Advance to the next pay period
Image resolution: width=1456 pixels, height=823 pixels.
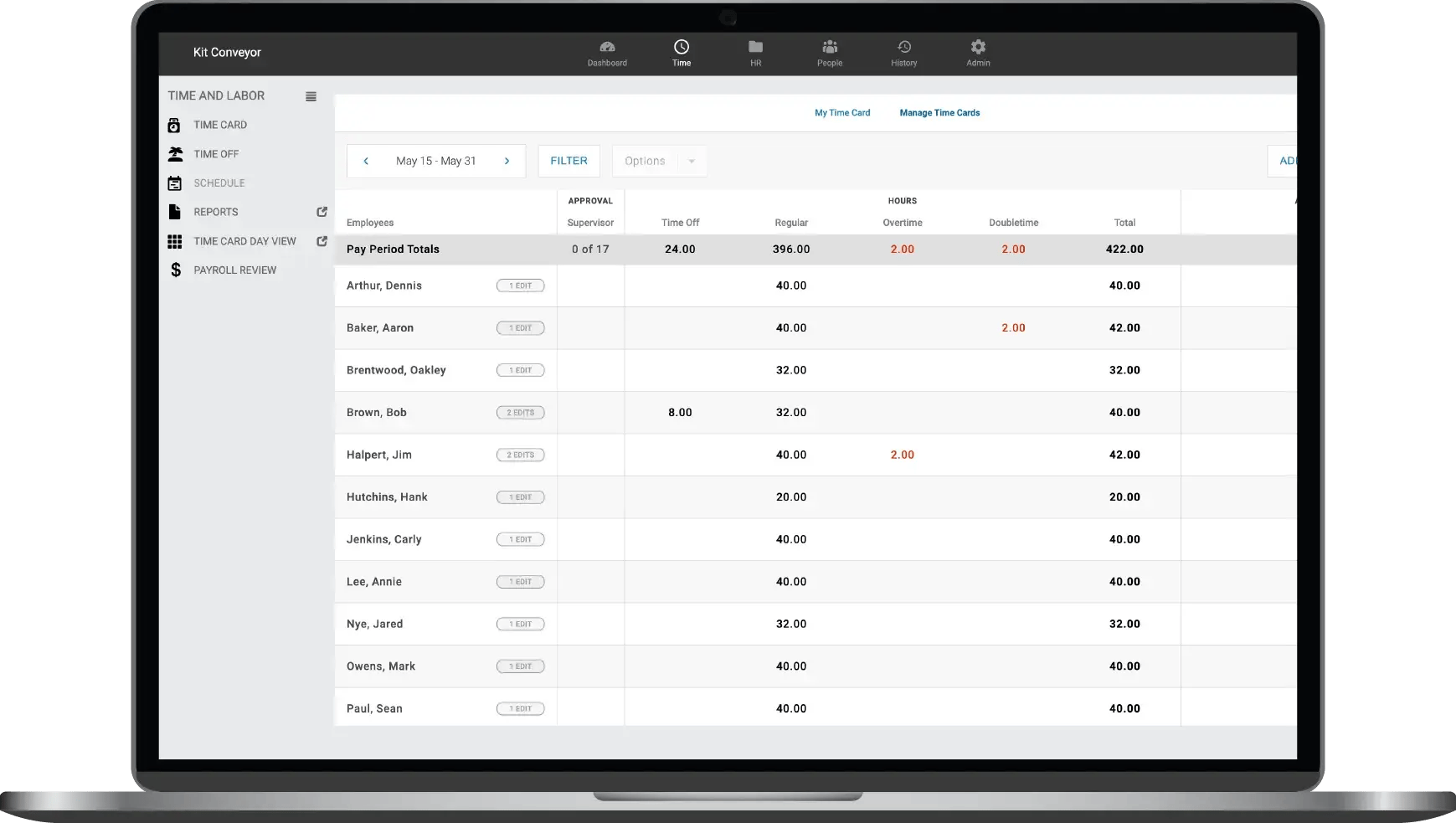point(507,161)
